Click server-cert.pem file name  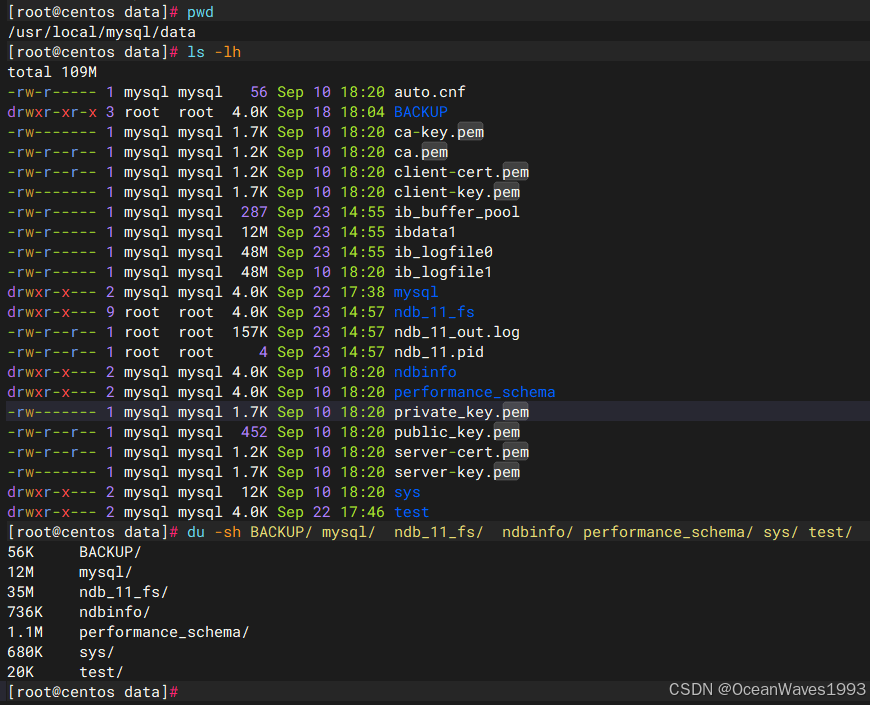pos(461,452)
